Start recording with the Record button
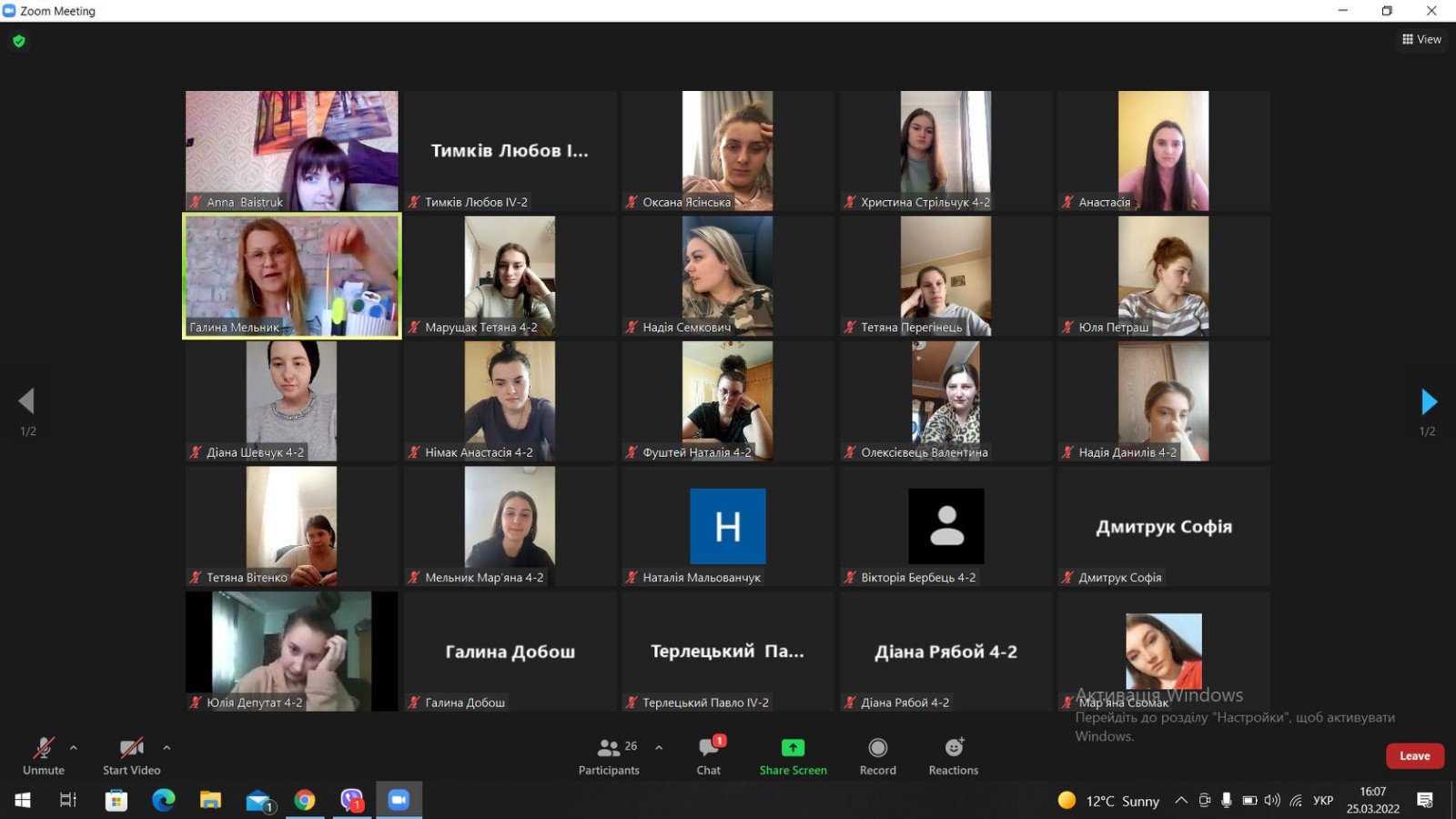1456x819 pixels. click(877, 755)
